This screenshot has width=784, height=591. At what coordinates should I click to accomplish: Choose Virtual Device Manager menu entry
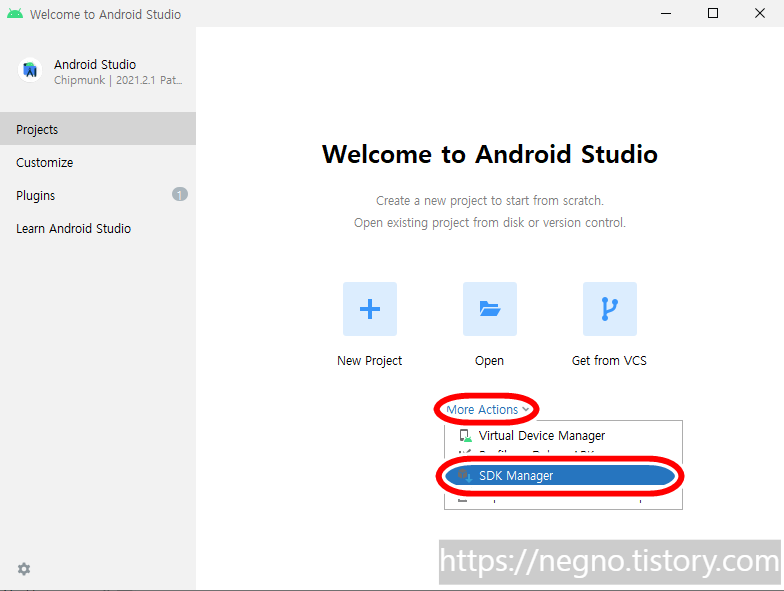point(563,436)
